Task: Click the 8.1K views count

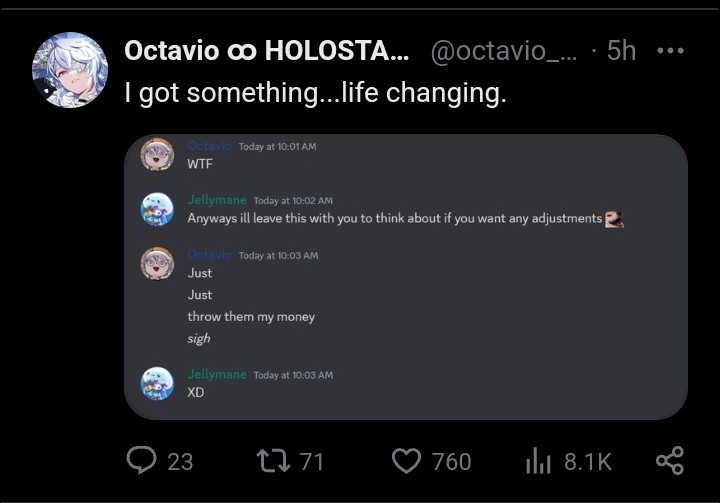Action: (587, 461)
